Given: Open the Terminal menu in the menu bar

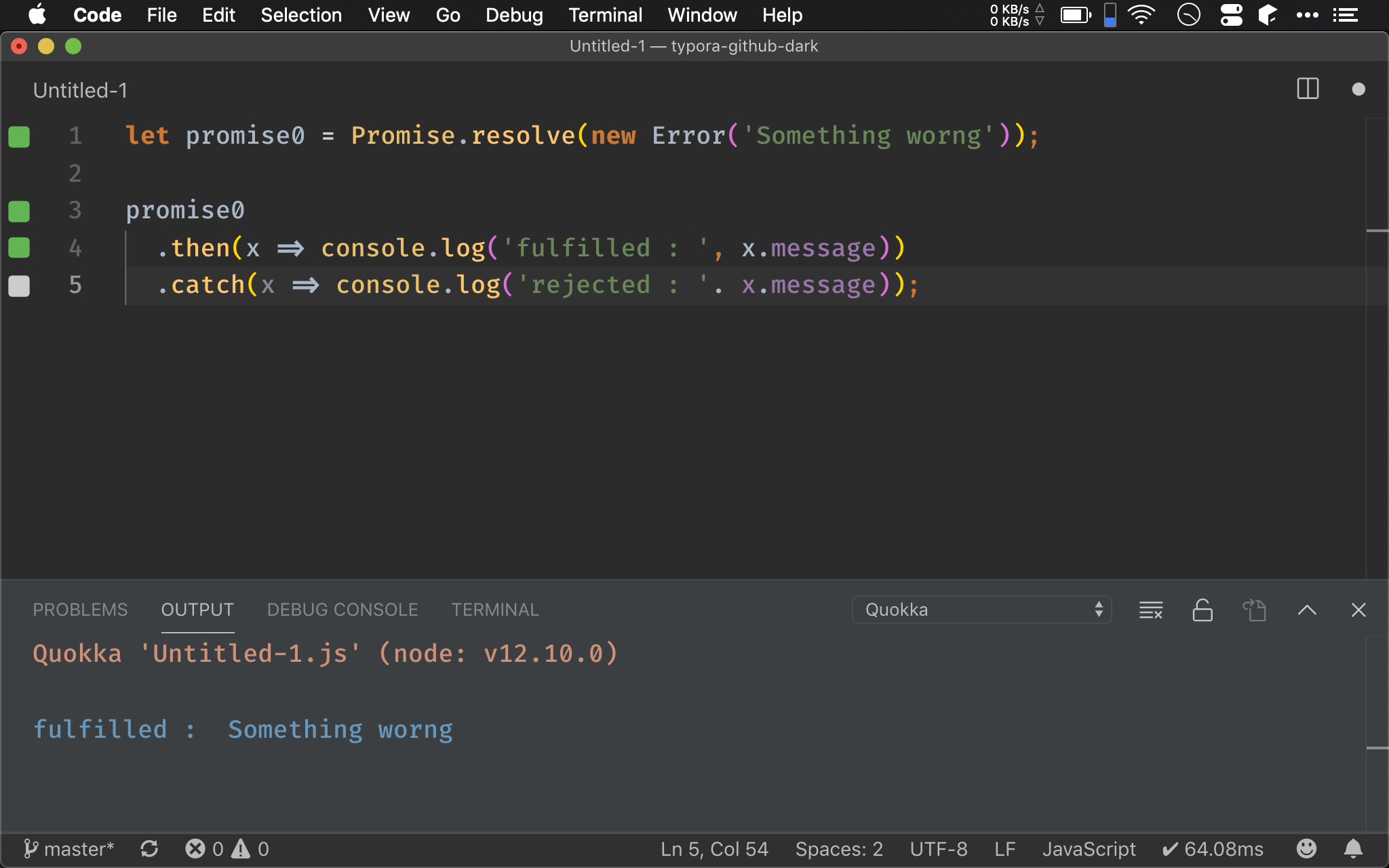Looking at the screenshot, I should 605,15.
